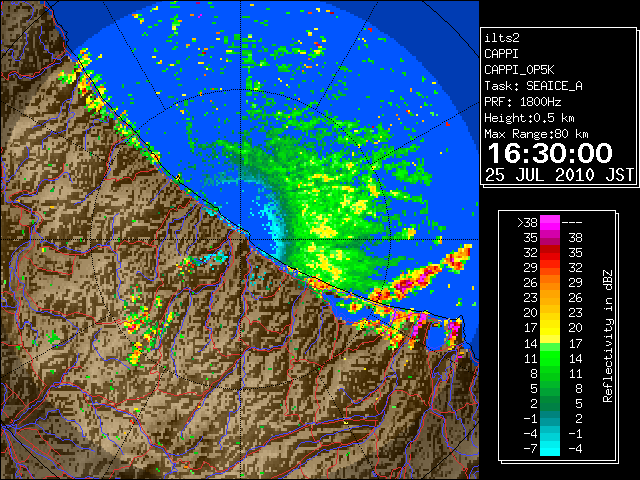Click the left '26' legend value
This screenshot has width=640, height=480.
tap(531, 283)
